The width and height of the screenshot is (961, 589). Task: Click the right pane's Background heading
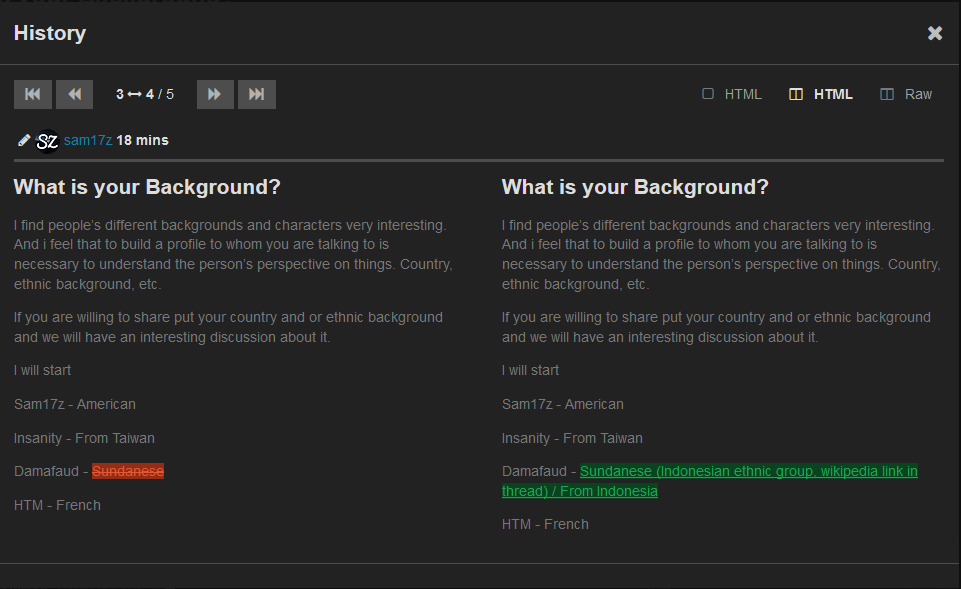coord(635,187)
